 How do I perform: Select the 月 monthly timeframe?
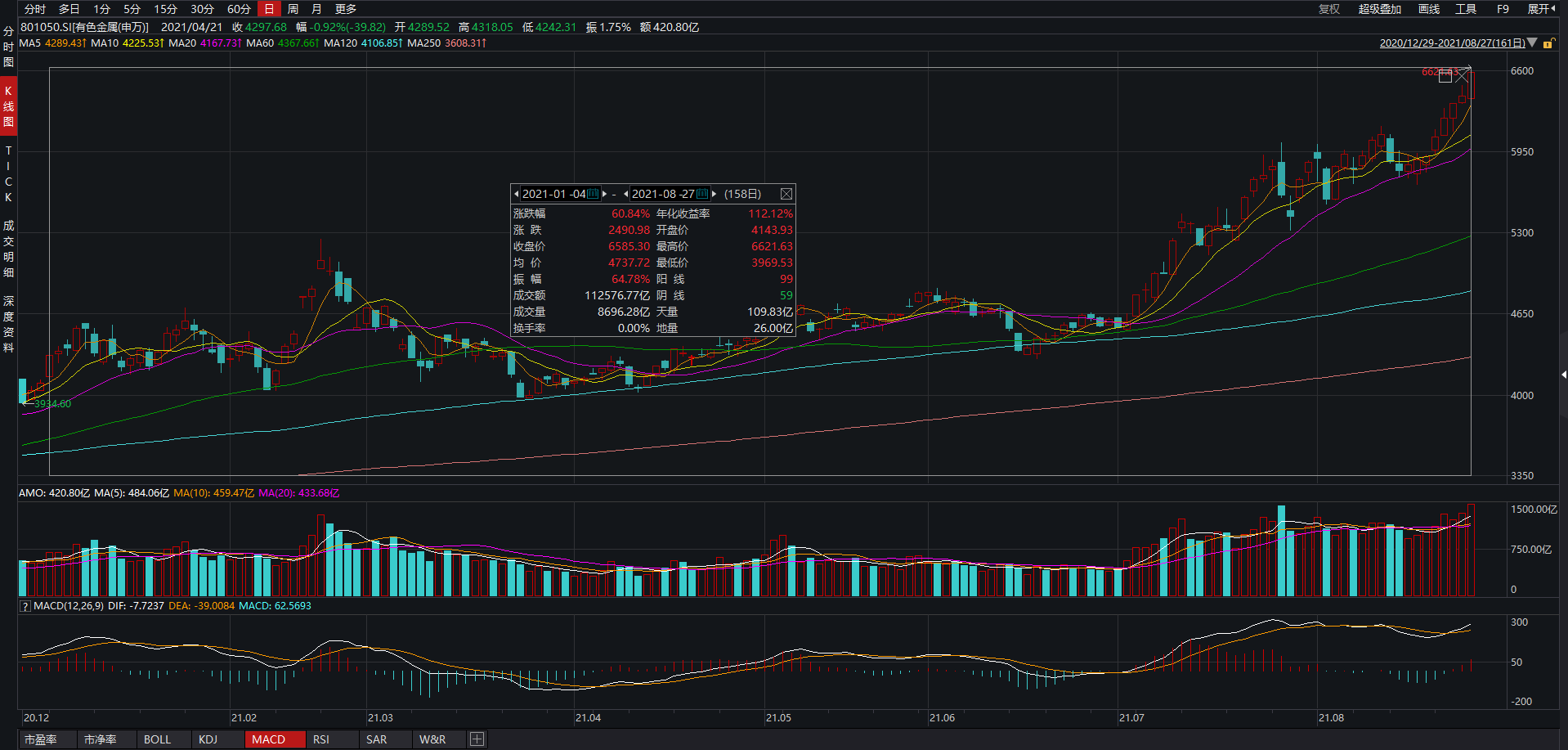[316, 9]
